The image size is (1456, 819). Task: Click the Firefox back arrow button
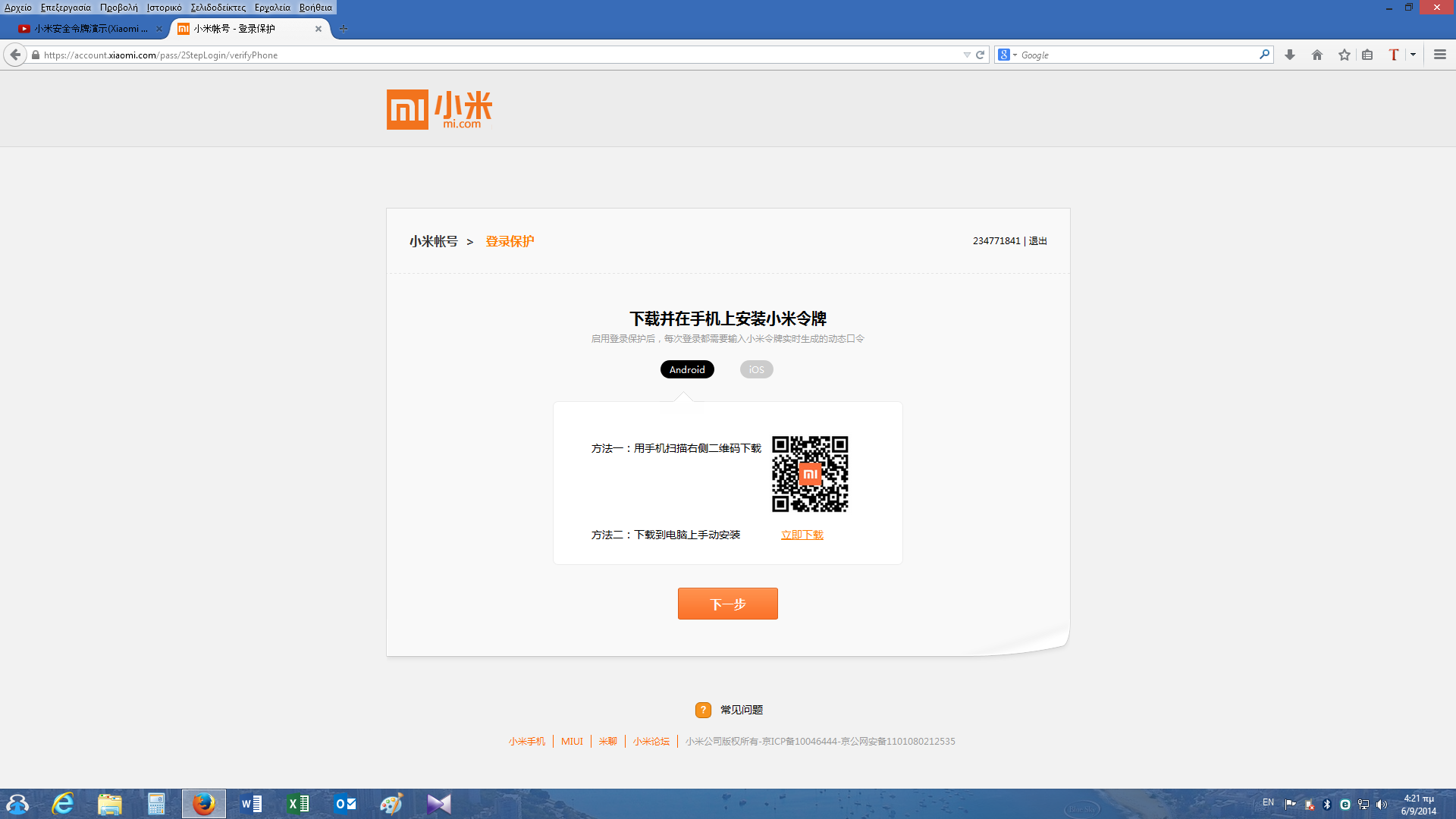coord(15,55)
